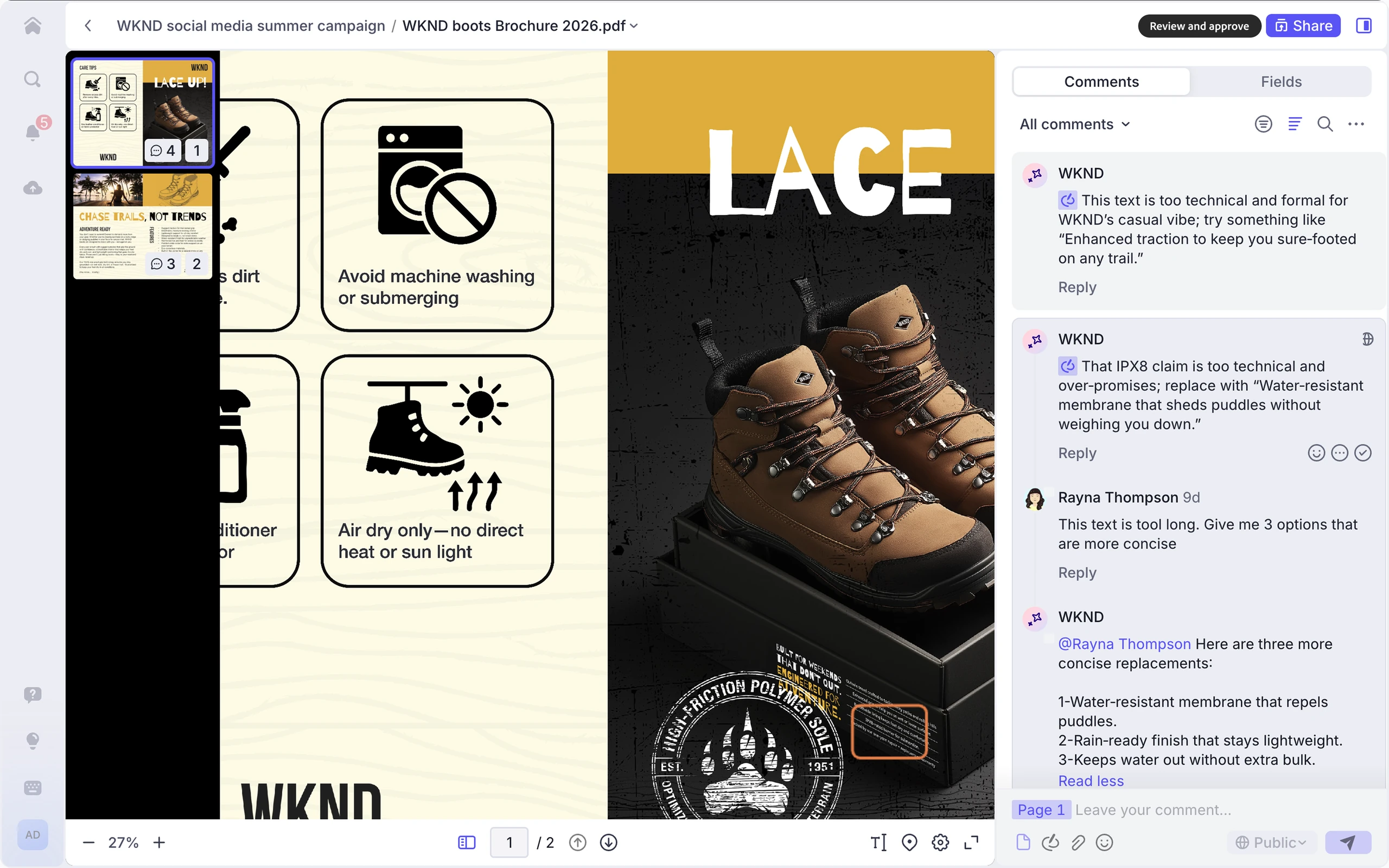This screenshot has width=1389, height=868.
Task: Open the cloud upload icon
Action: [33, 188]
